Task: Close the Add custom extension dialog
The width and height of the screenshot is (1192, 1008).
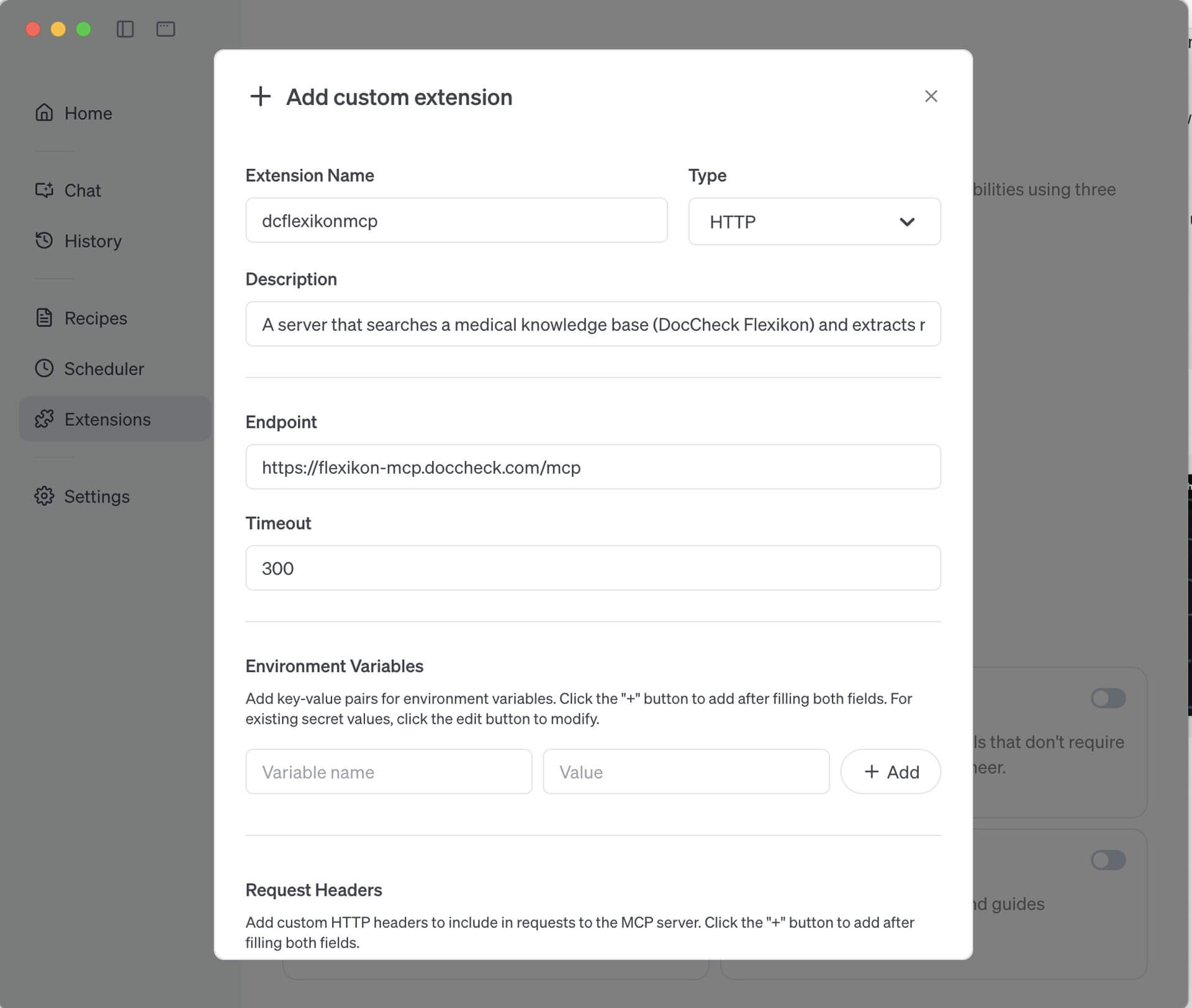Action: 931,96
